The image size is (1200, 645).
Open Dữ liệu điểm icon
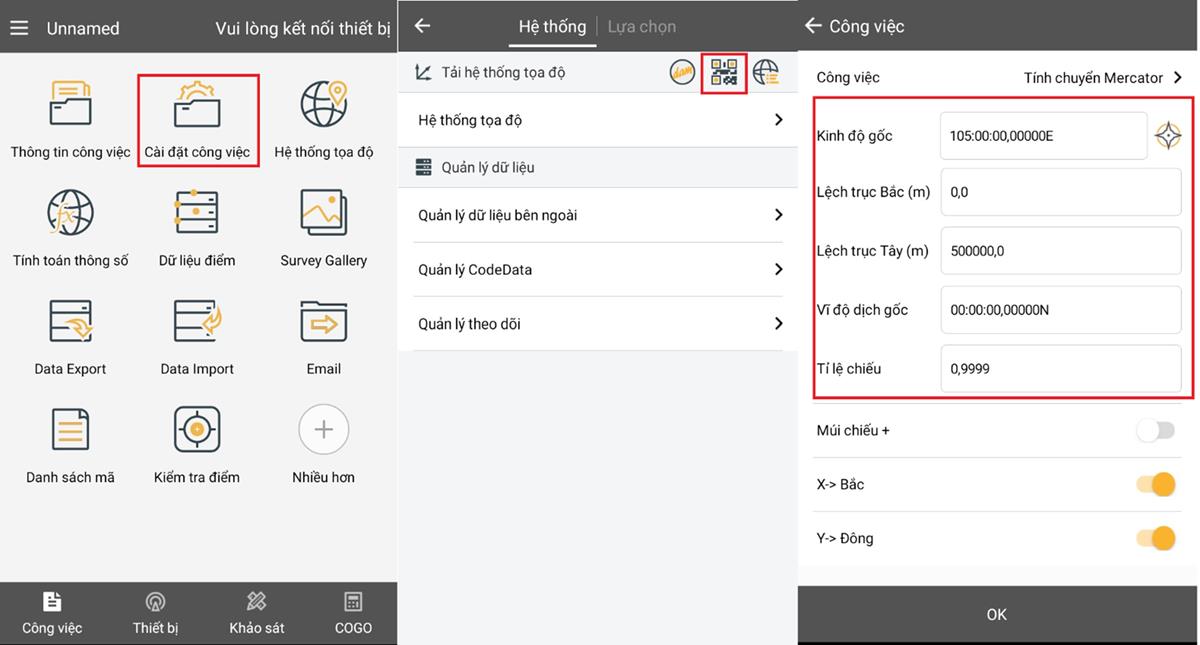click(197, 213)
